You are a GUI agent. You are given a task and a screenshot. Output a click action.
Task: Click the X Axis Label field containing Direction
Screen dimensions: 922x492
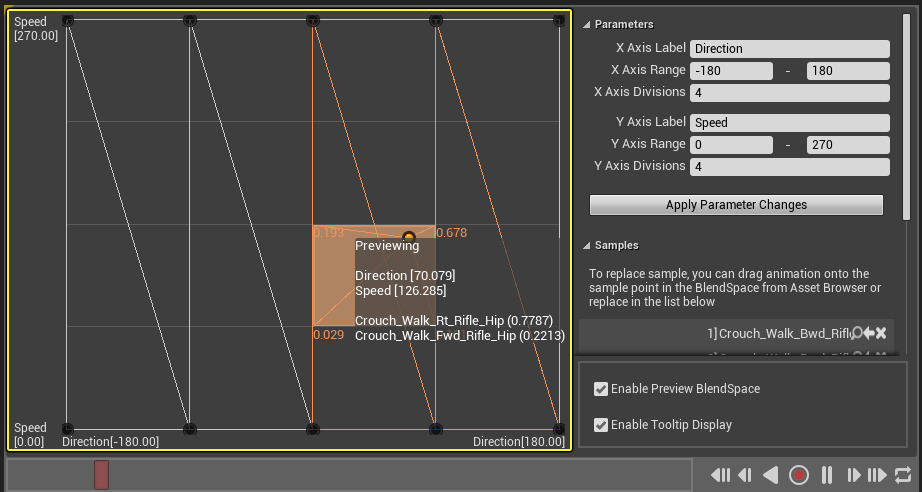(x=790, y=48)
